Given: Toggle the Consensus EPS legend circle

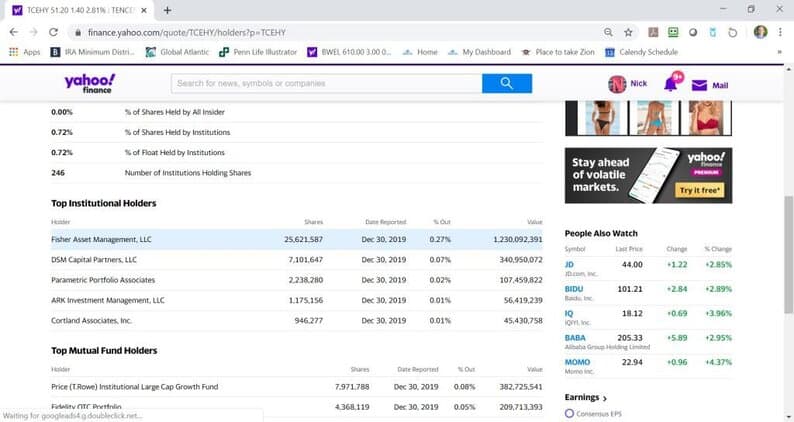Looking at the screenshot, I should click(569, 413).
